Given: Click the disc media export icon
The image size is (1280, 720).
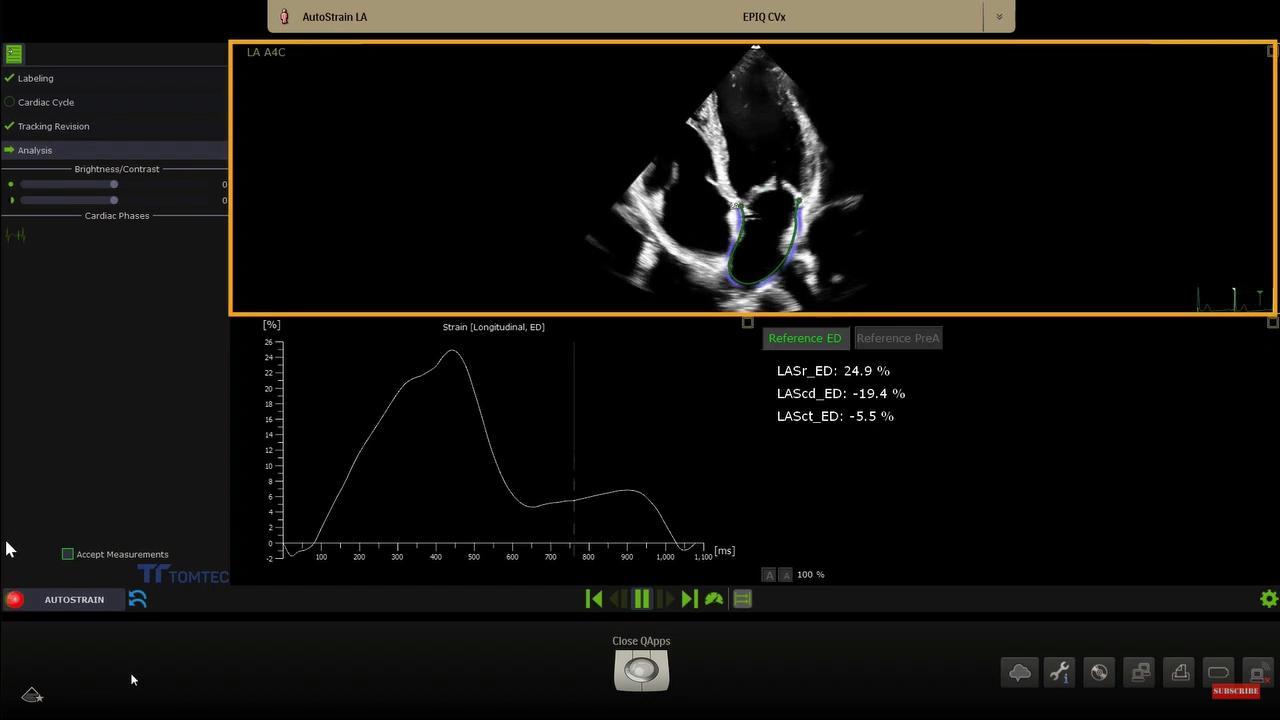Looking at the screenshot, I should coord(1099,673).
